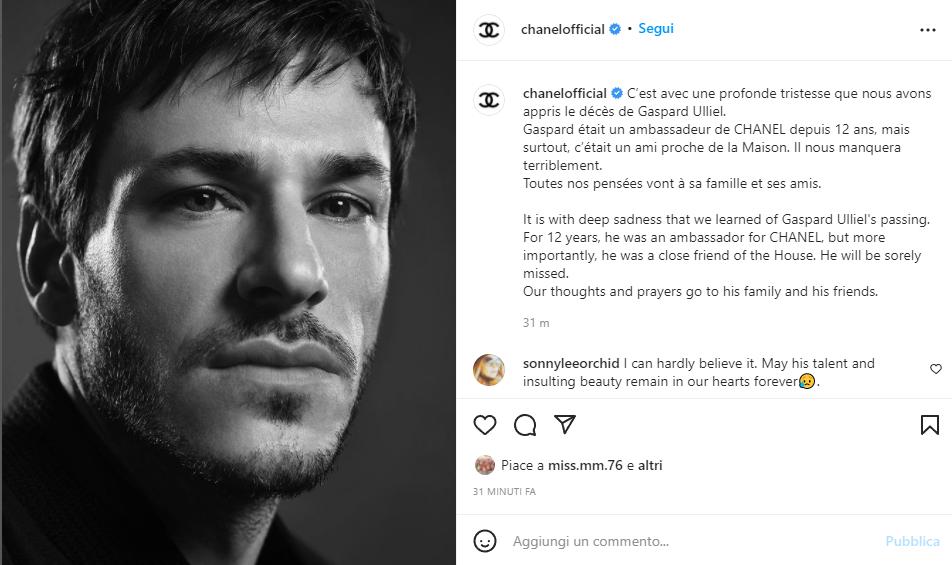Save post with bookmark icon
This screenshot has height=565, width=952.
(x=930, y=425)
